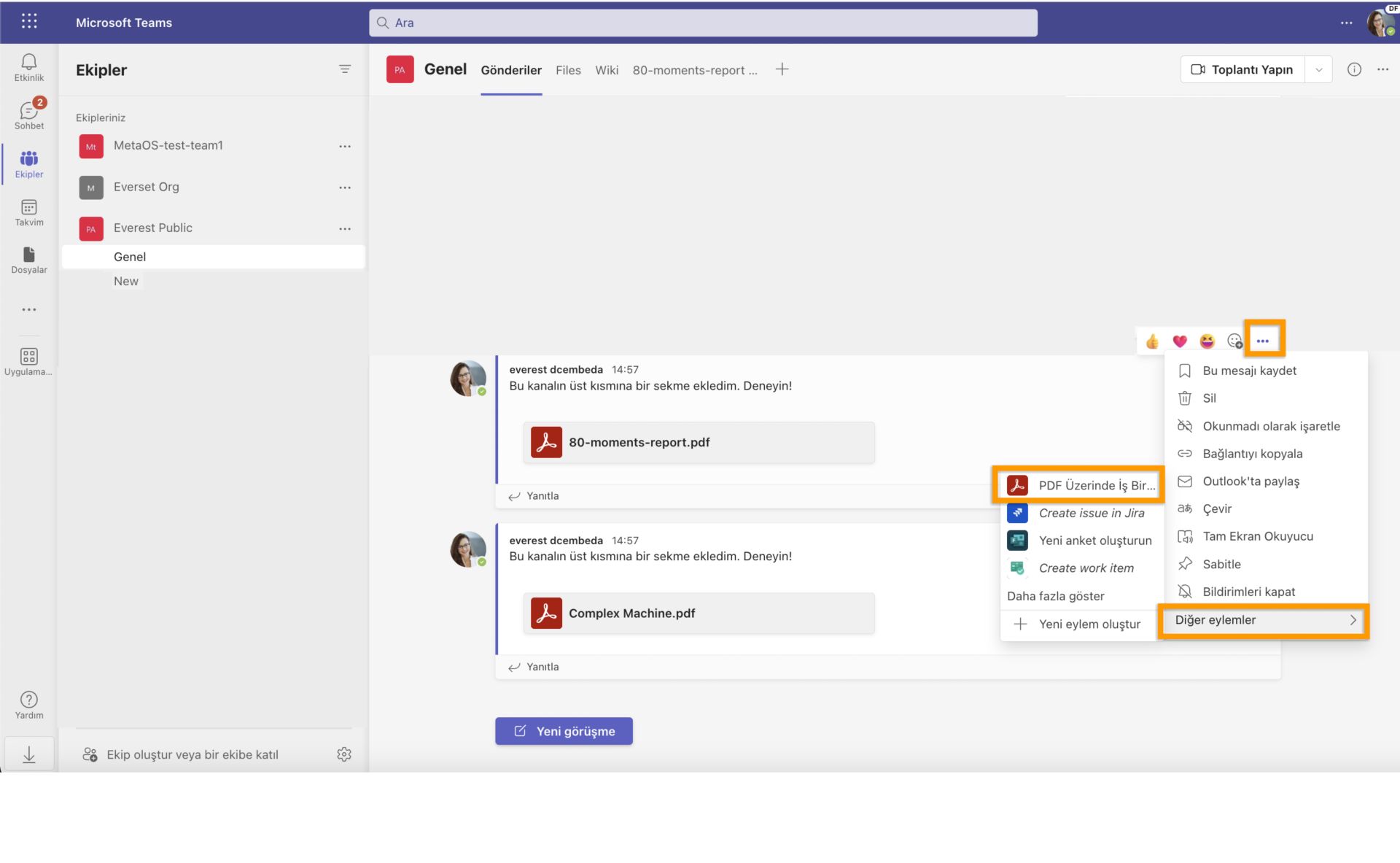Toggle Sabitle message option
Screen dimensions: 1400x863
point(1221,563)
